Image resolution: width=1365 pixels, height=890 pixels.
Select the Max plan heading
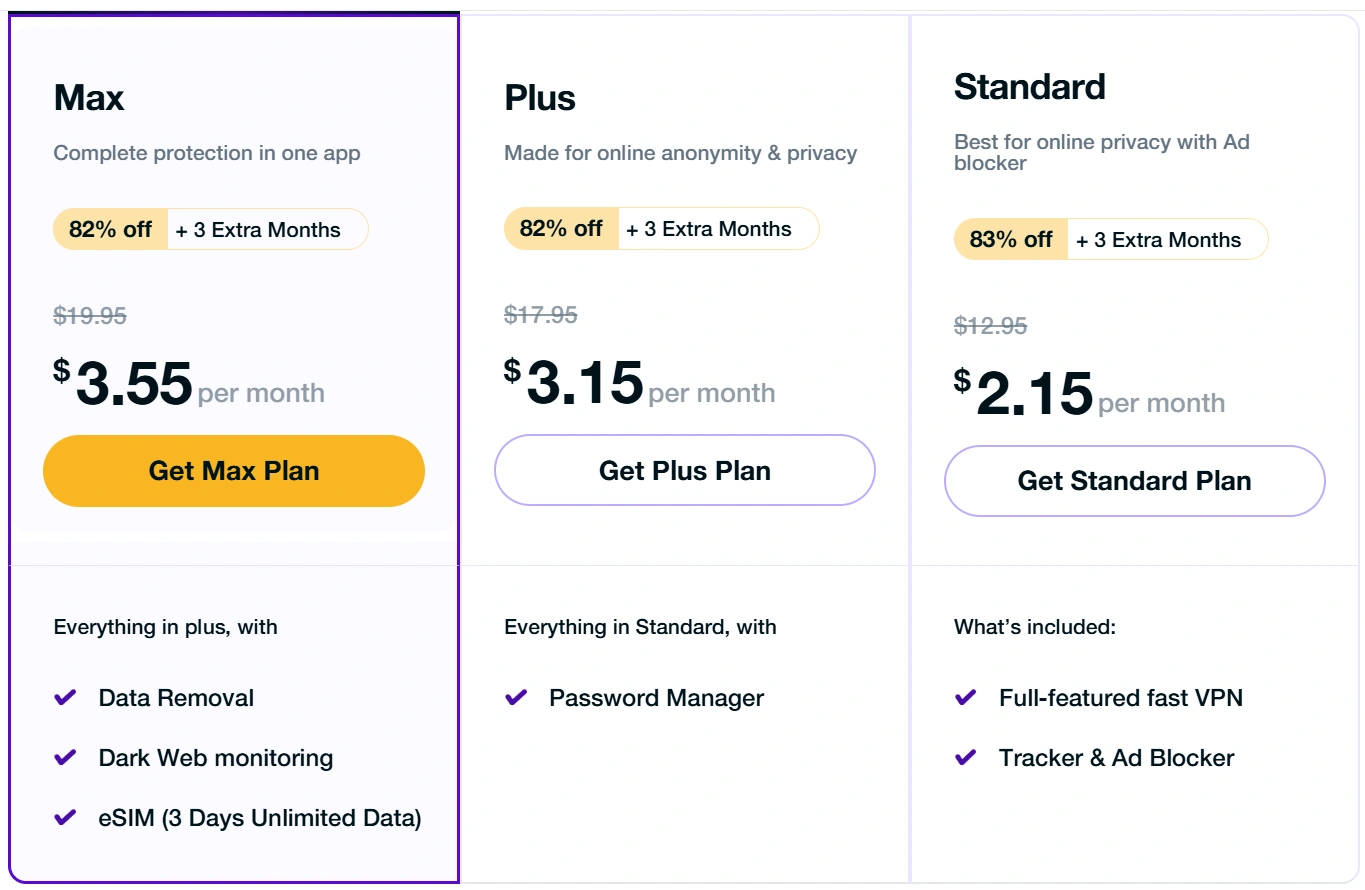[x=89, y=98]
